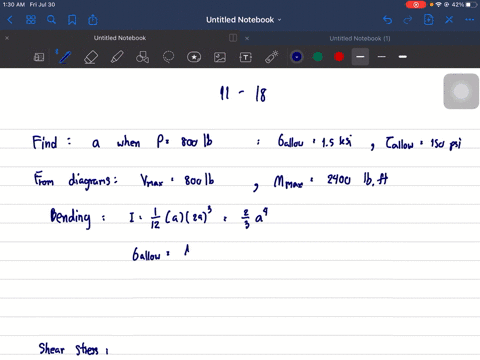Redo the last action

[408, 20]
